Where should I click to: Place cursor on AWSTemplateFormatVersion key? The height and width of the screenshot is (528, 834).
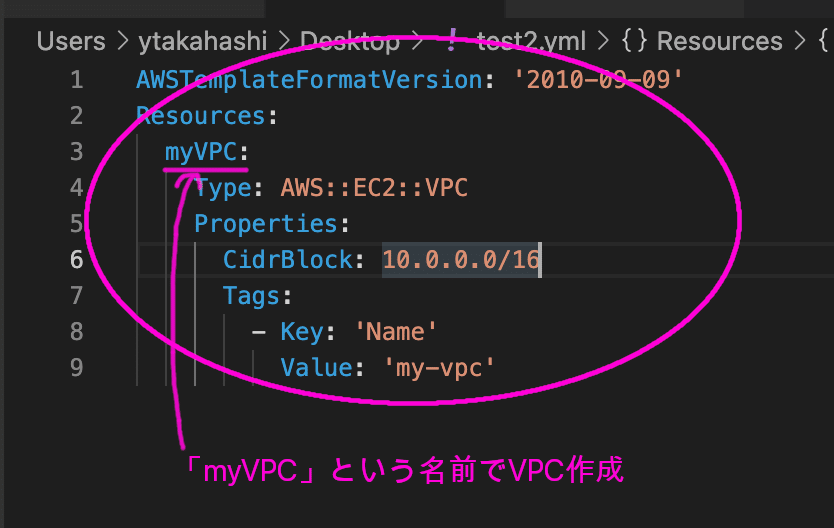click(309, 80)
